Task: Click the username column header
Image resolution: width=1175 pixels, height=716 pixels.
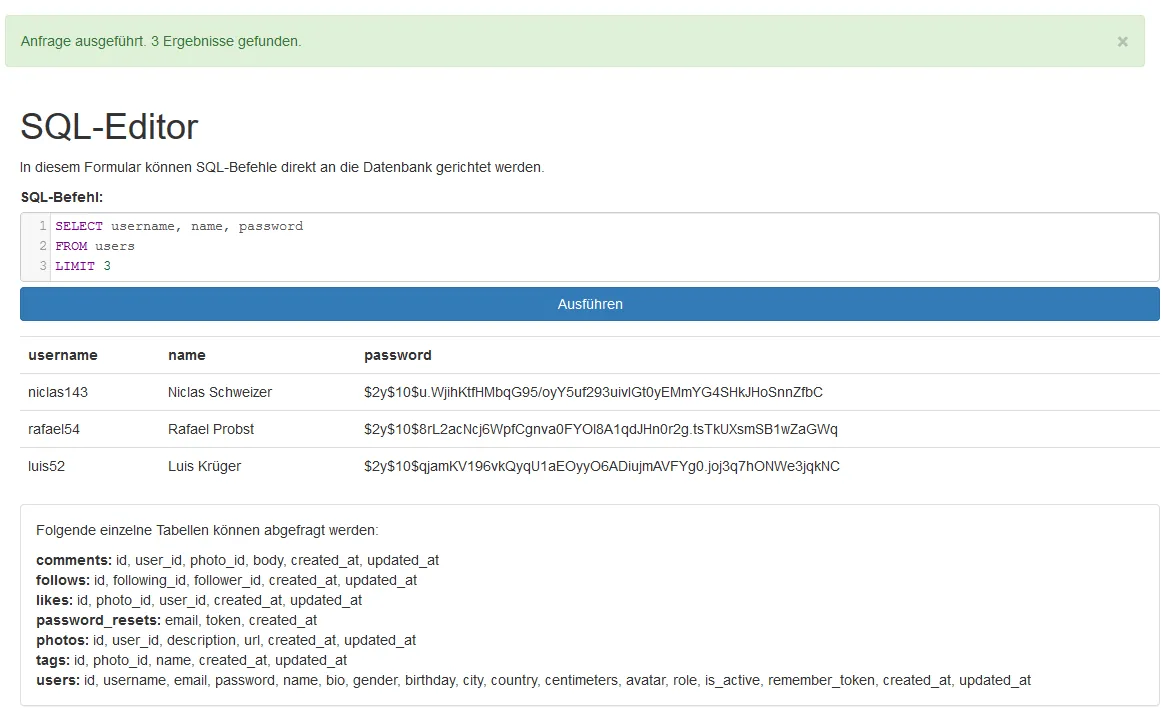Action: (x=63, y=355)
